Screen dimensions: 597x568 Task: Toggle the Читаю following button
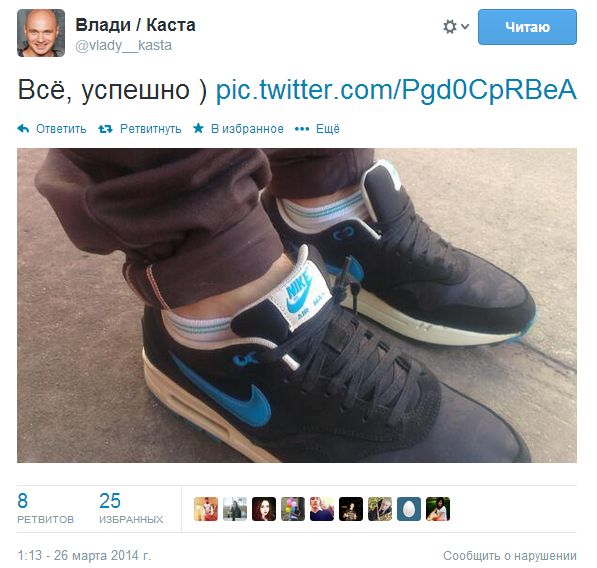(x=527, y=27)
